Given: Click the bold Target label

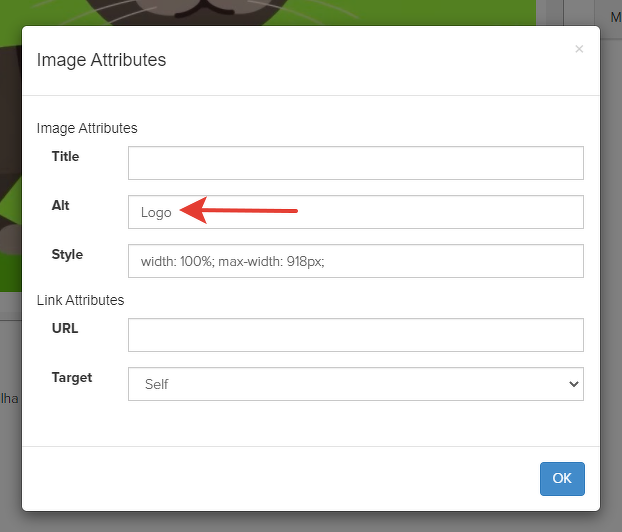Looking at the screenshot, I should coord(72,378).
